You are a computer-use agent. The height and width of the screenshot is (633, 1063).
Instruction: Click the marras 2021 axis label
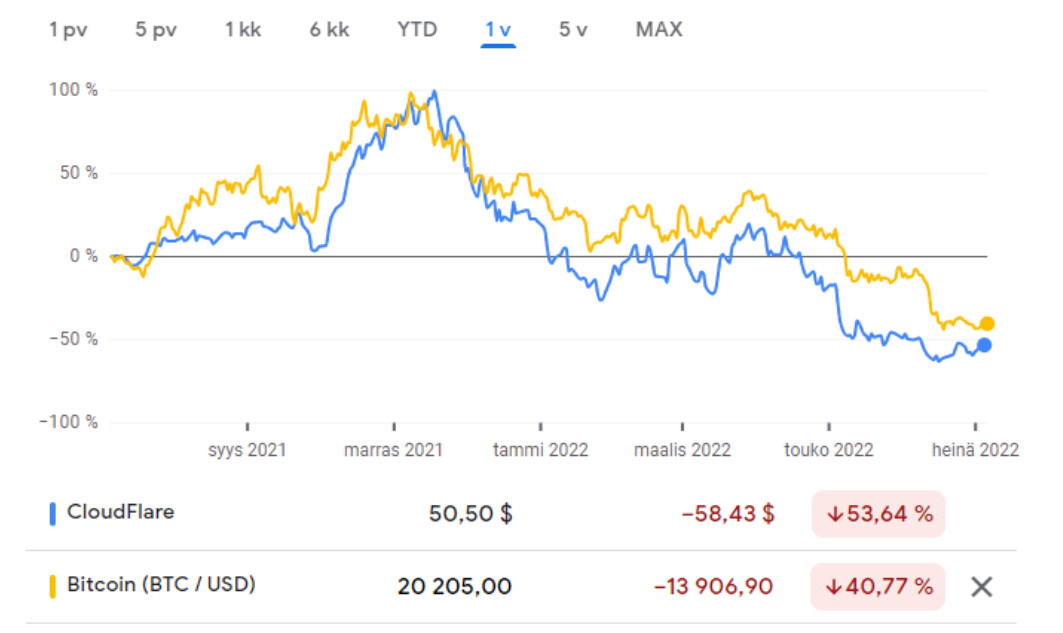coord(393,450)
